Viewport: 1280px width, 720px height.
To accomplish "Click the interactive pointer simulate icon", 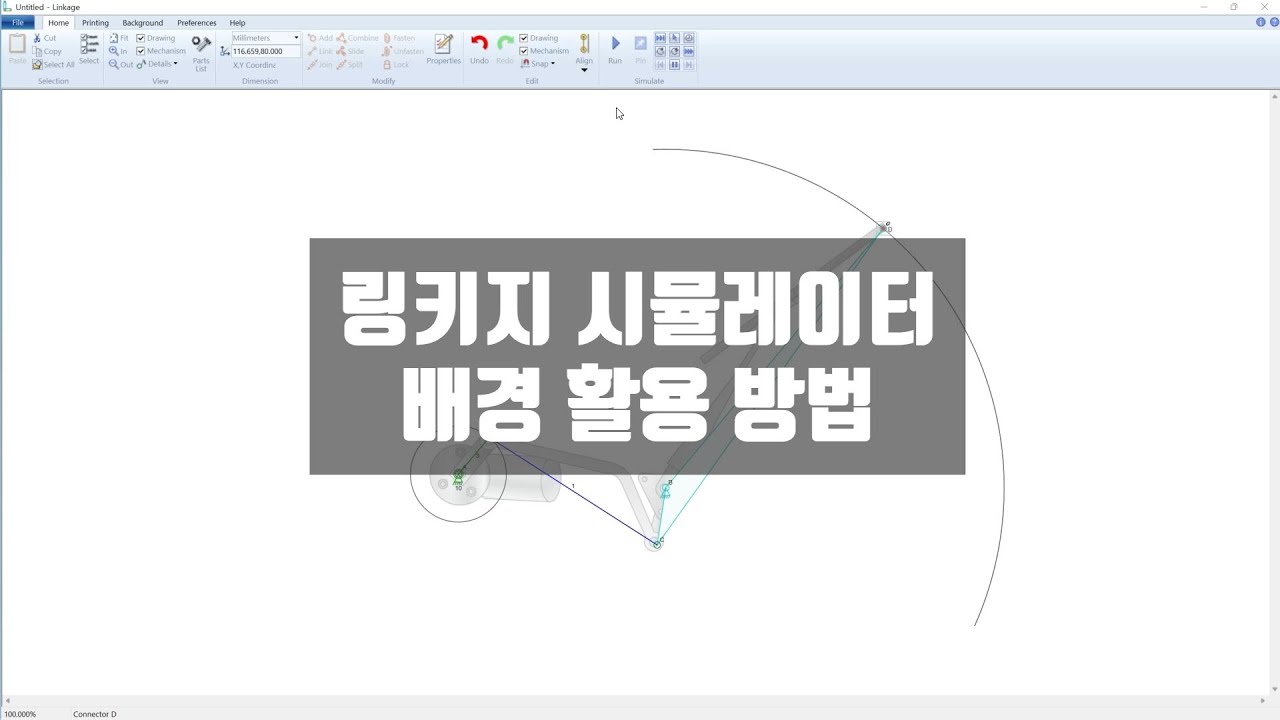I will [675, 38].
